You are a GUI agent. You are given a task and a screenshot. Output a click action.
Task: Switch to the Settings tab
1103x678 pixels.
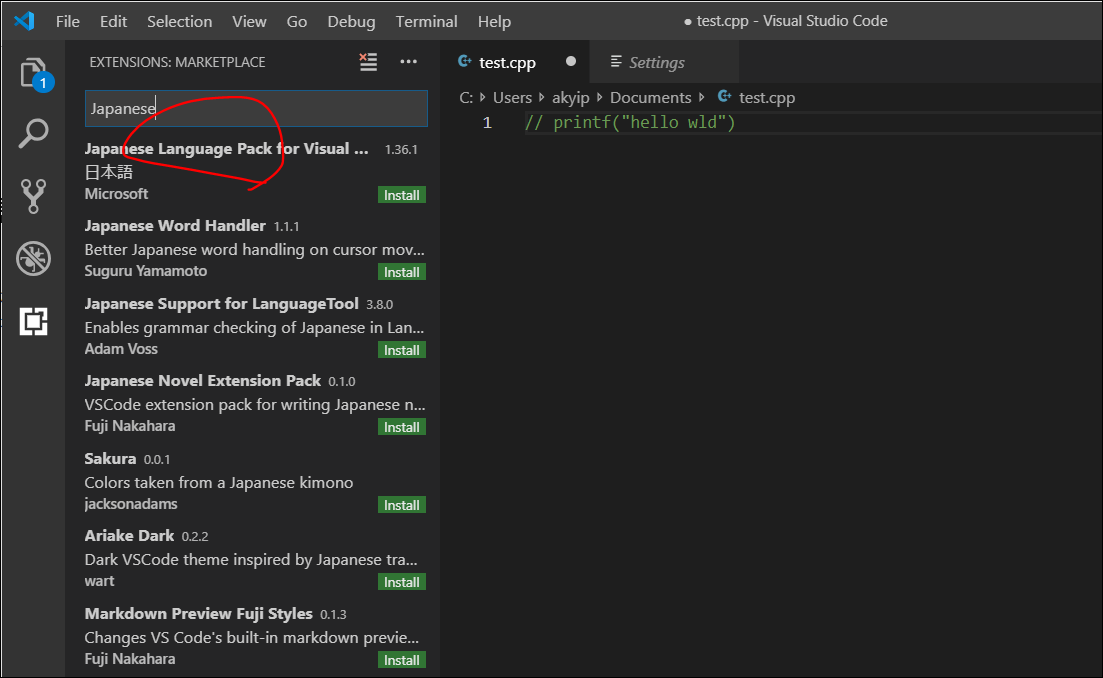pyautogui.click(x=665, y=62)
